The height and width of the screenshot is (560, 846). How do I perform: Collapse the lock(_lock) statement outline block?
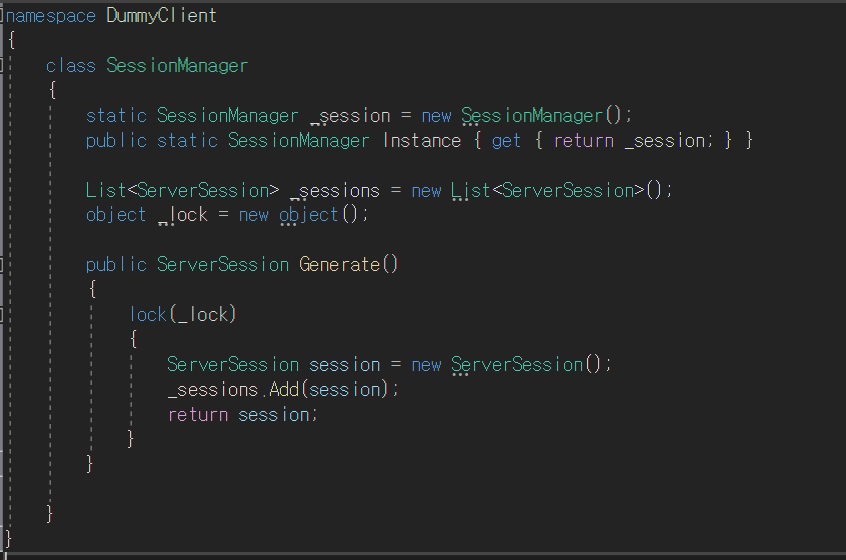point(2,315)
